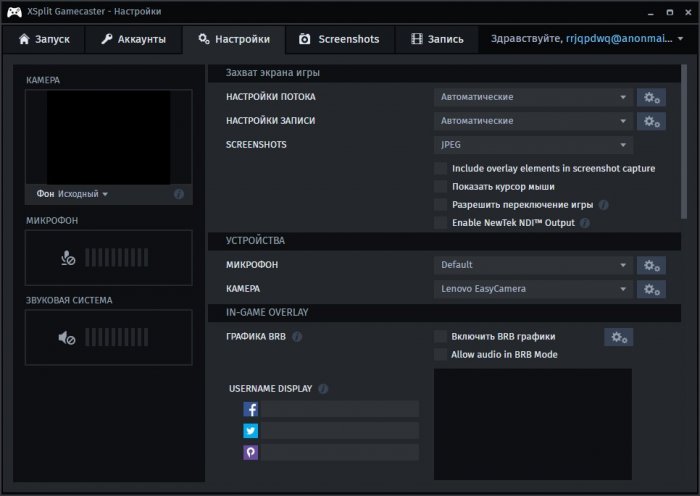Click the microphone device gear icon
700x496 pixels.
650,265
